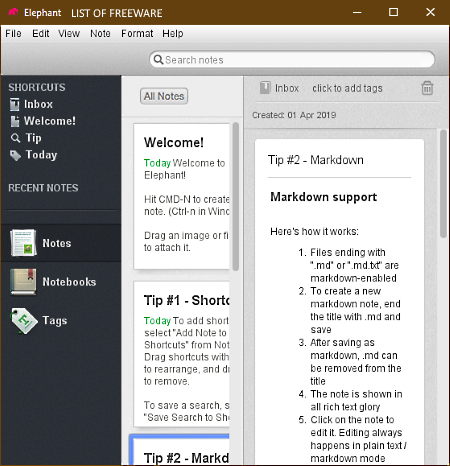This screenshot has width=450, height=466.
Task: Click the 'Here's how it works:' line
Action: pyautogui.click(x=314, y=231)
